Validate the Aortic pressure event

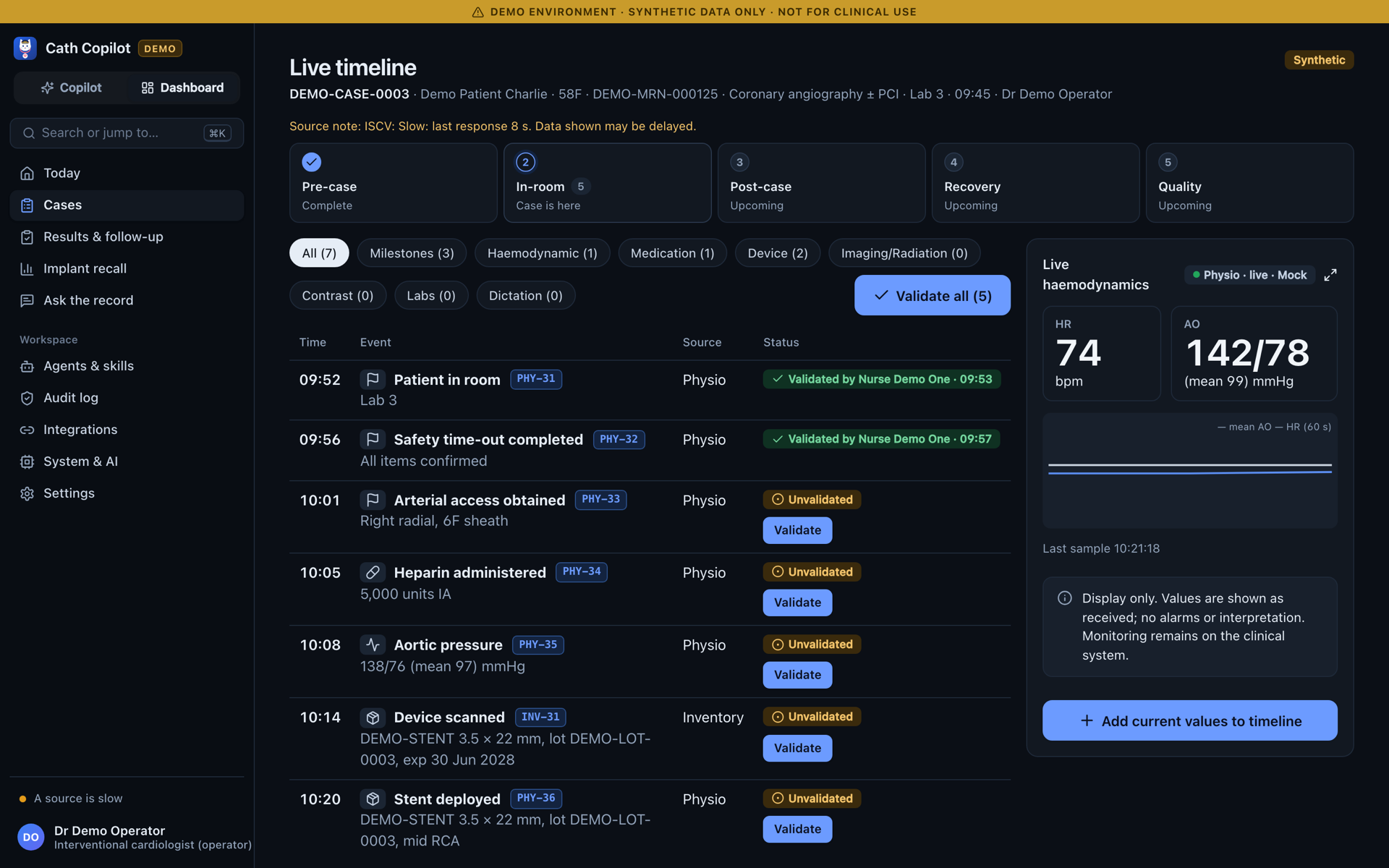click(797, 675)
